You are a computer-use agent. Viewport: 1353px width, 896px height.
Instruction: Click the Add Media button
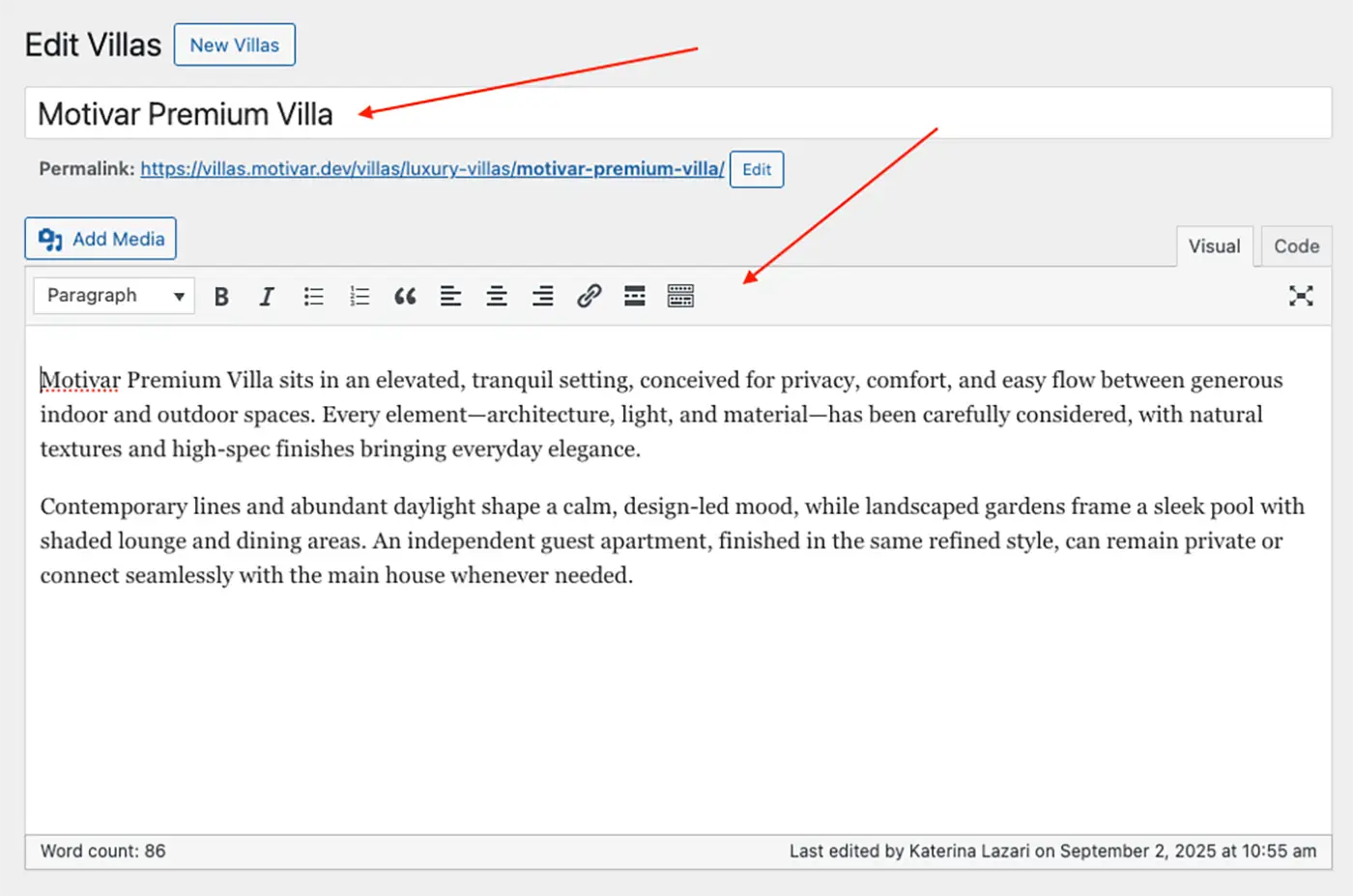pyautogui.click(x=101, y=239)
